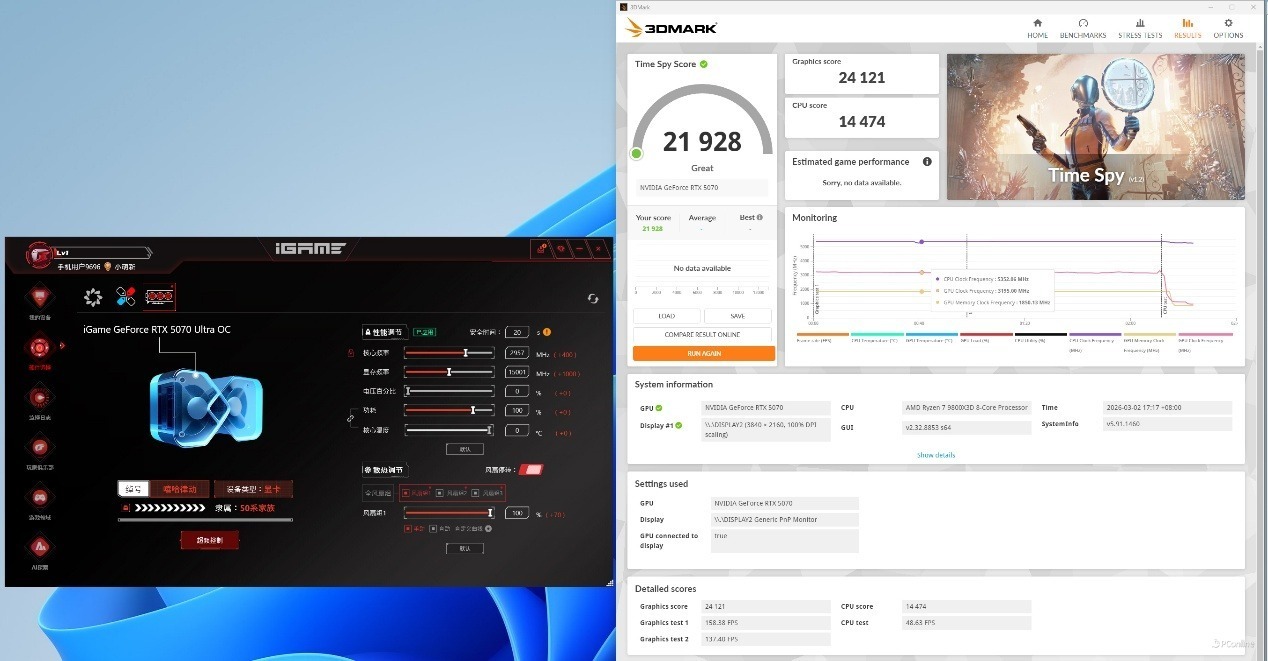Toggle the cyan CPU Temperature legend item
This screenshot has width=1268, height=661.
pyautogui.click(x=877, y=338)
